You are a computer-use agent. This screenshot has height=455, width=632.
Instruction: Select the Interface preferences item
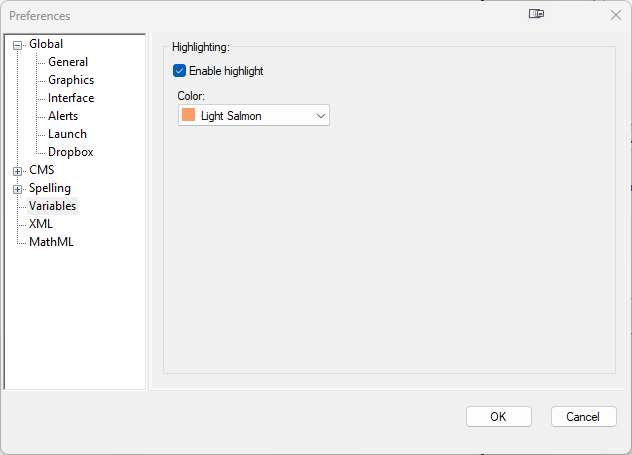(x=71, y=98)
